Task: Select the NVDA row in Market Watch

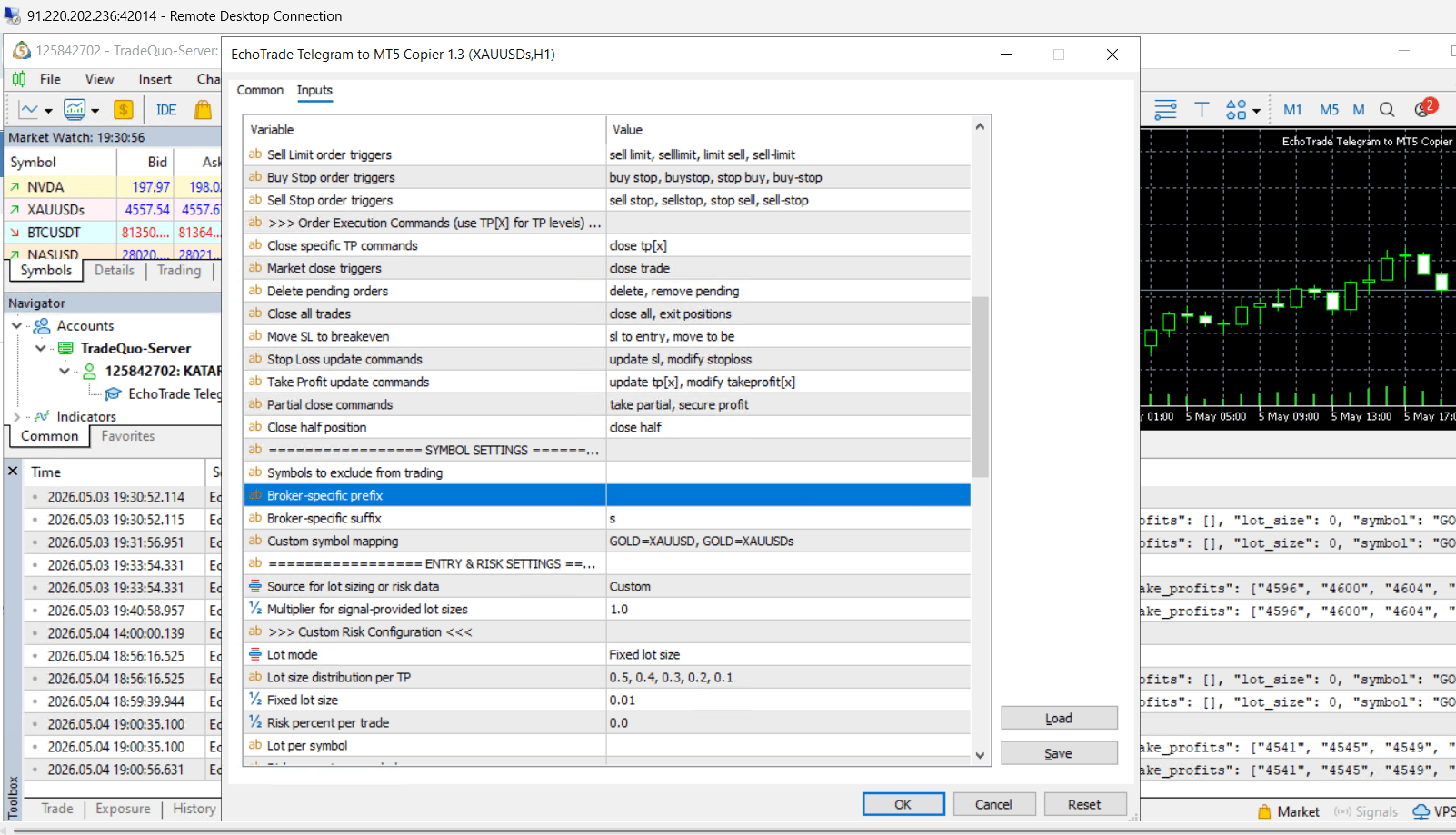Action: (x=114, y=186)
